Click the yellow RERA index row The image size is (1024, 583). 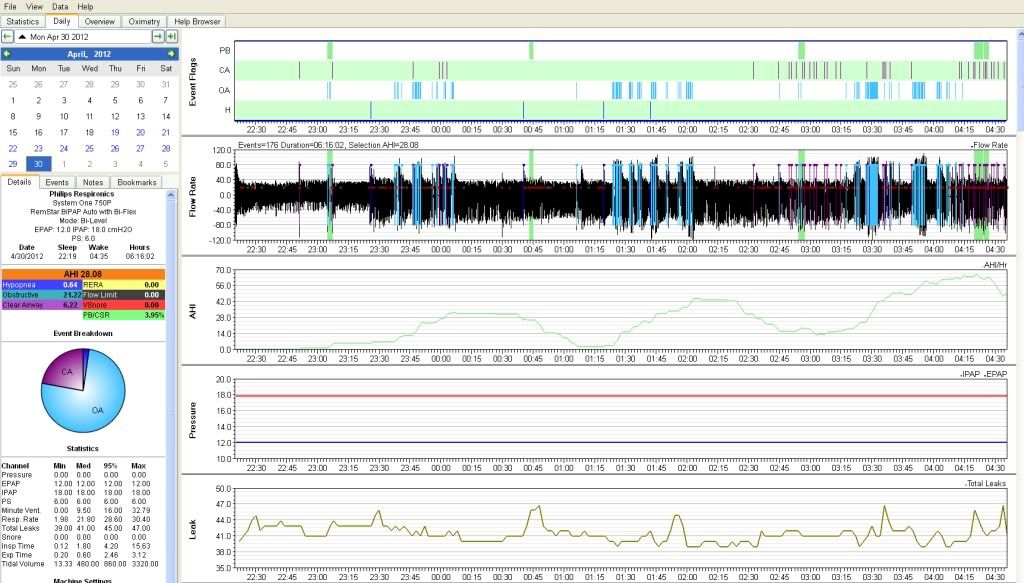(123, 285)
